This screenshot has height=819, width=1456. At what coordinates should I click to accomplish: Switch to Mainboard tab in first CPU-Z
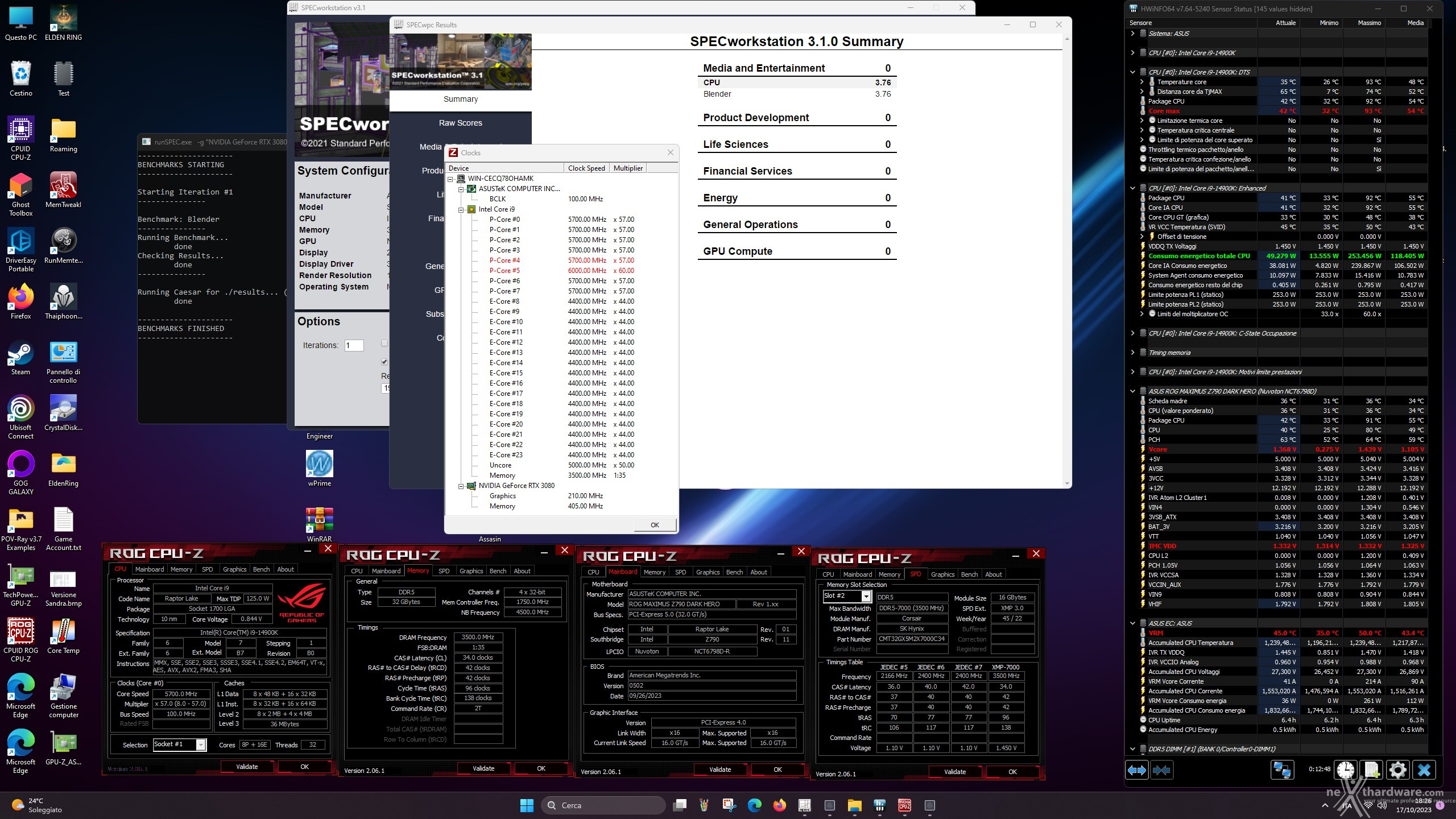click(150, 569)
